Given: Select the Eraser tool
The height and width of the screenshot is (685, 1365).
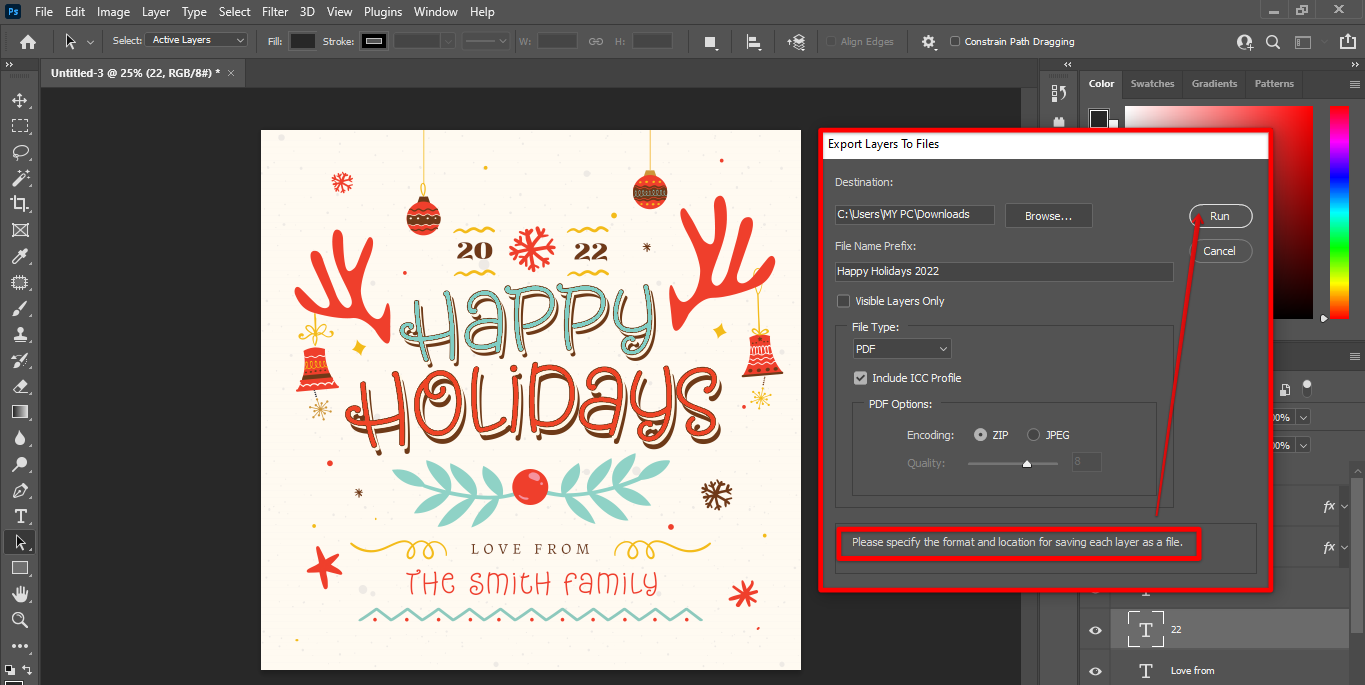Looking at the screenshot, I should [19, 386].
